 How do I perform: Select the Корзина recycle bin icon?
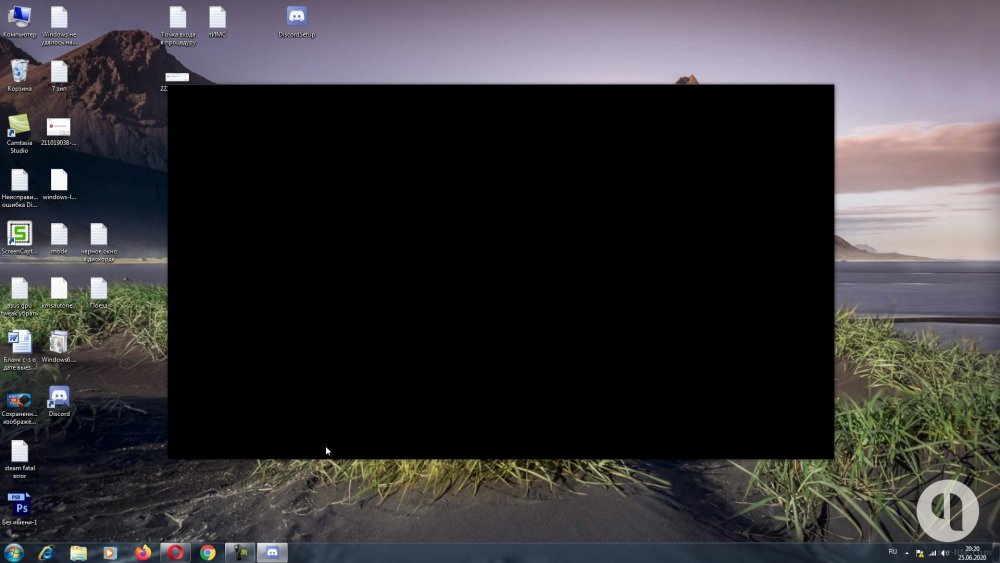point(19,71)
